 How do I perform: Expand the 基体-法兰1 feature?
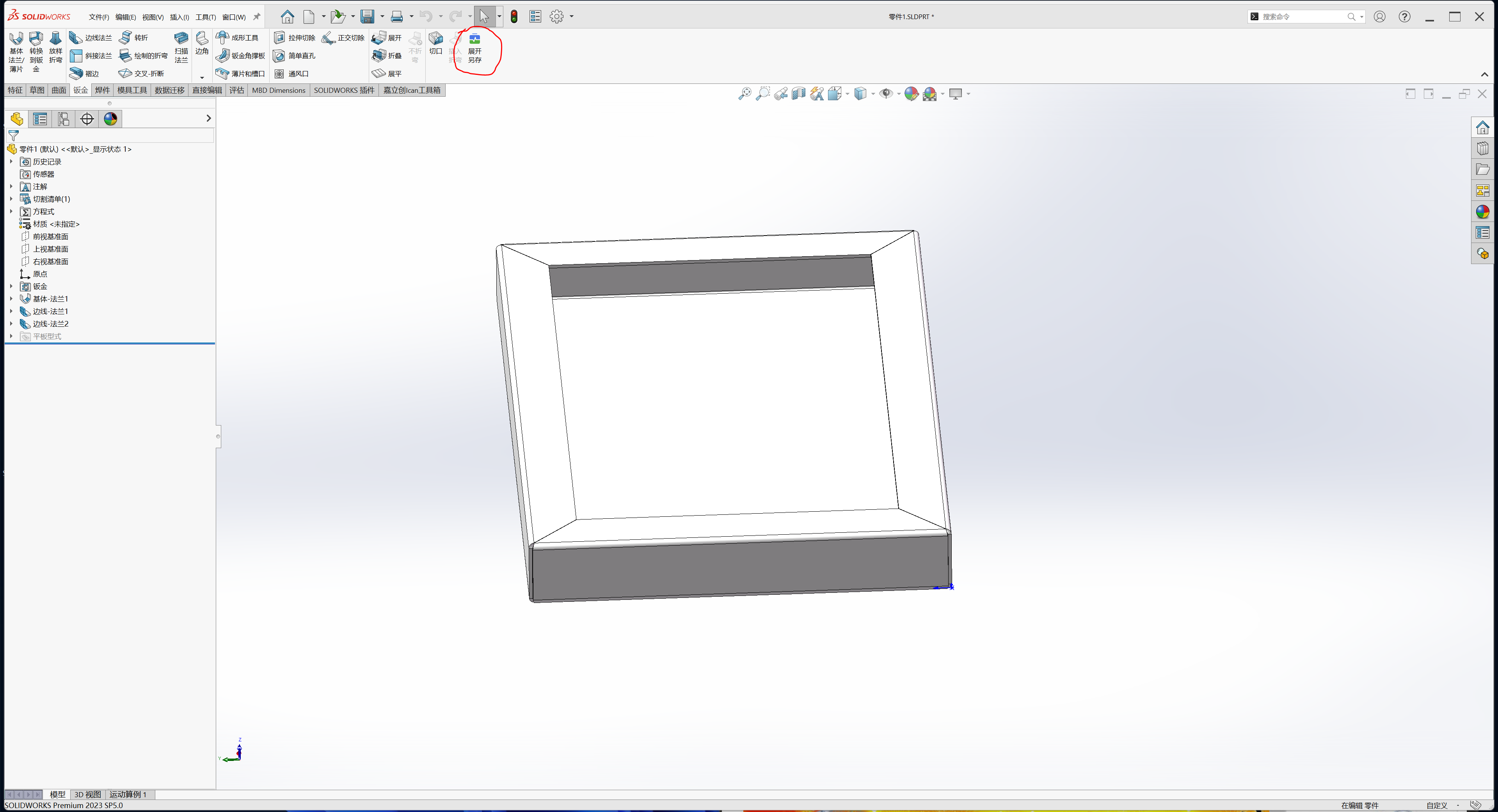pyautogui.click(x=11, y=299)
